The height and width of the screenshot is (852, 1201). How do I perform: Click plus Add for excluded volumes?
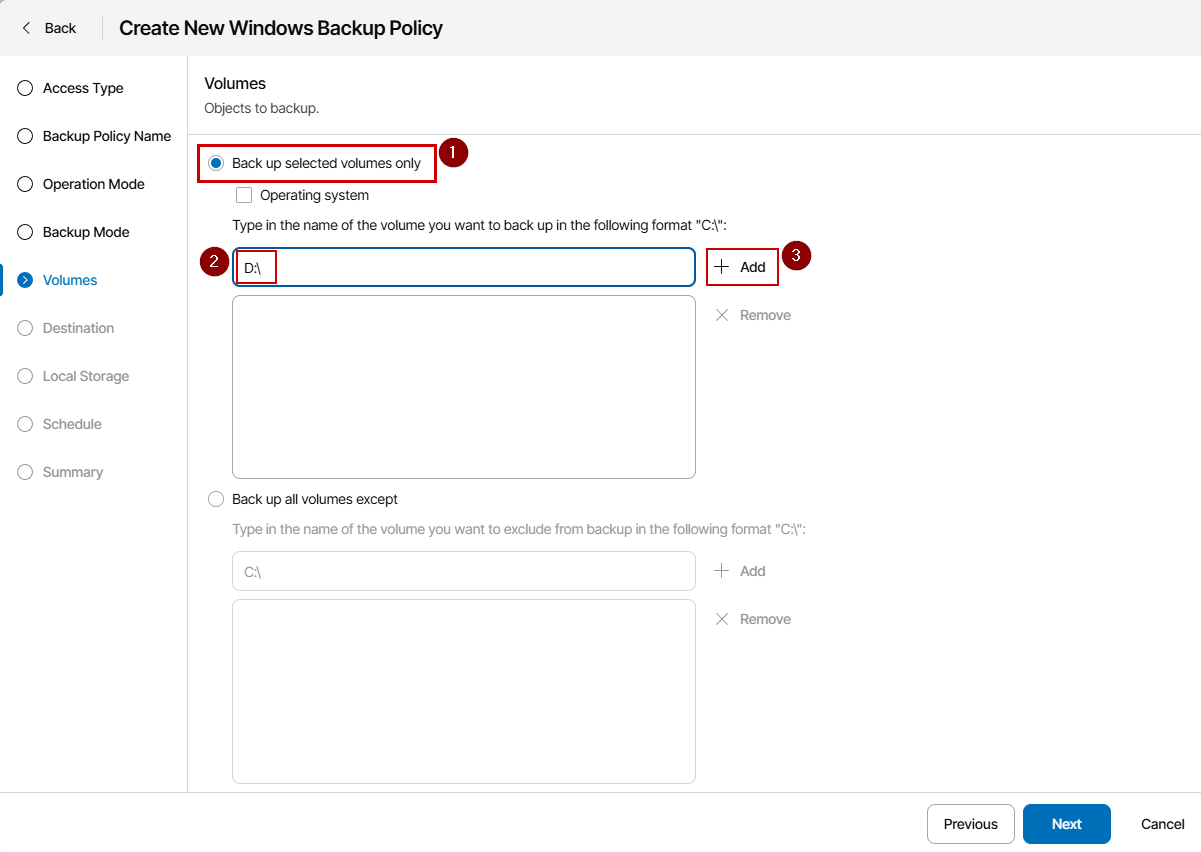pyautogui.click(x=740, y=571)
